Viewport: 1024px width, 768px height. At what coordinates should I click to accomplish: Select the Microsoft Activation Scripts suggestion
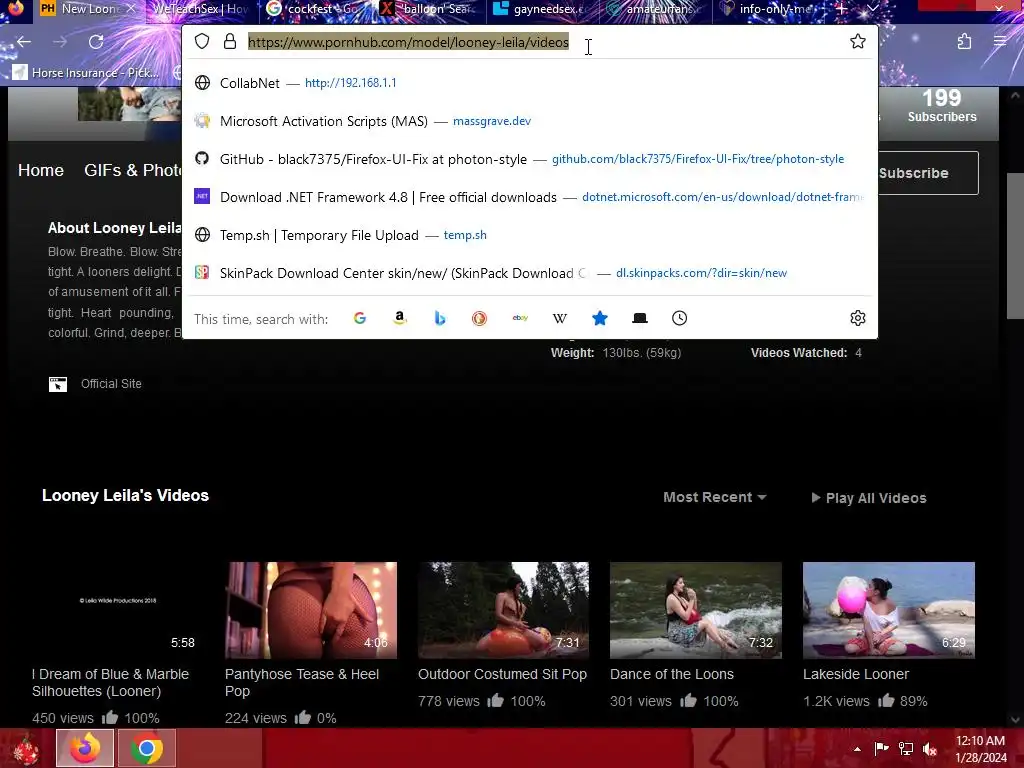[530, 121]
